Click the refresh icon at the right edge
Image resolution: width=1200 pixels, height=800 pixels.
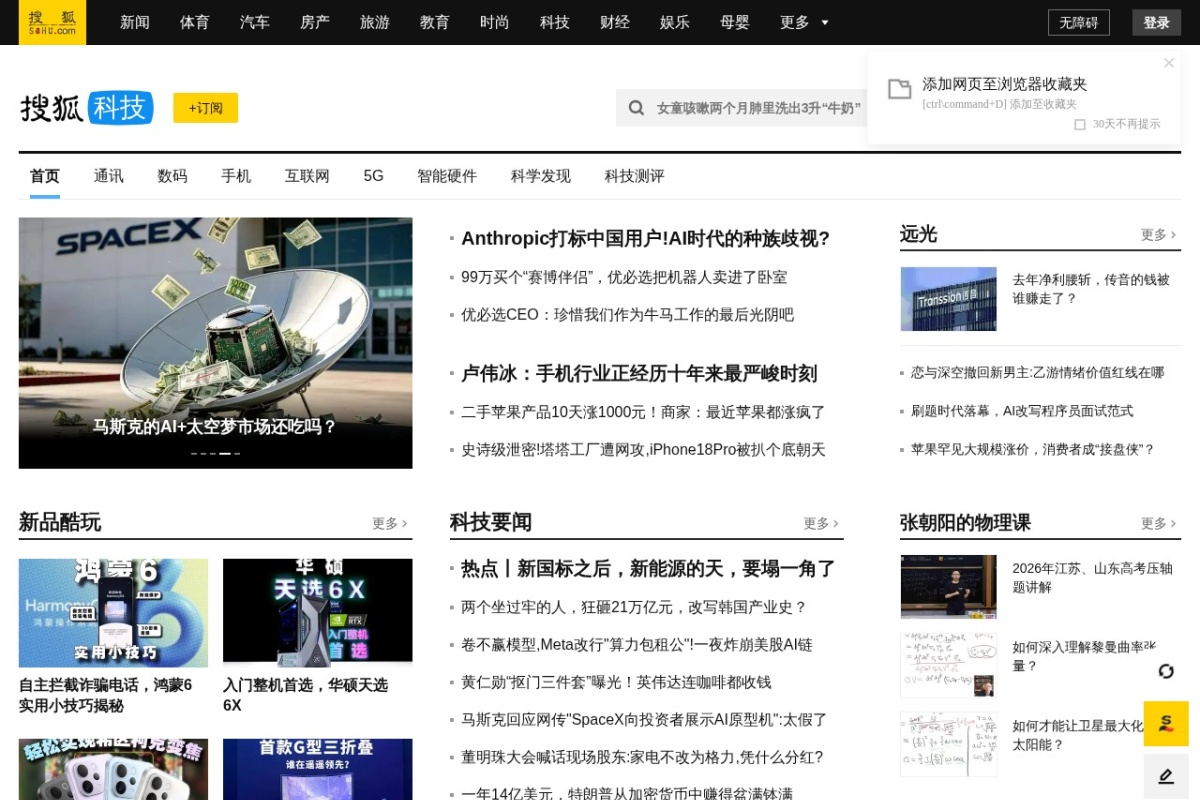(x=1166, y=671)
